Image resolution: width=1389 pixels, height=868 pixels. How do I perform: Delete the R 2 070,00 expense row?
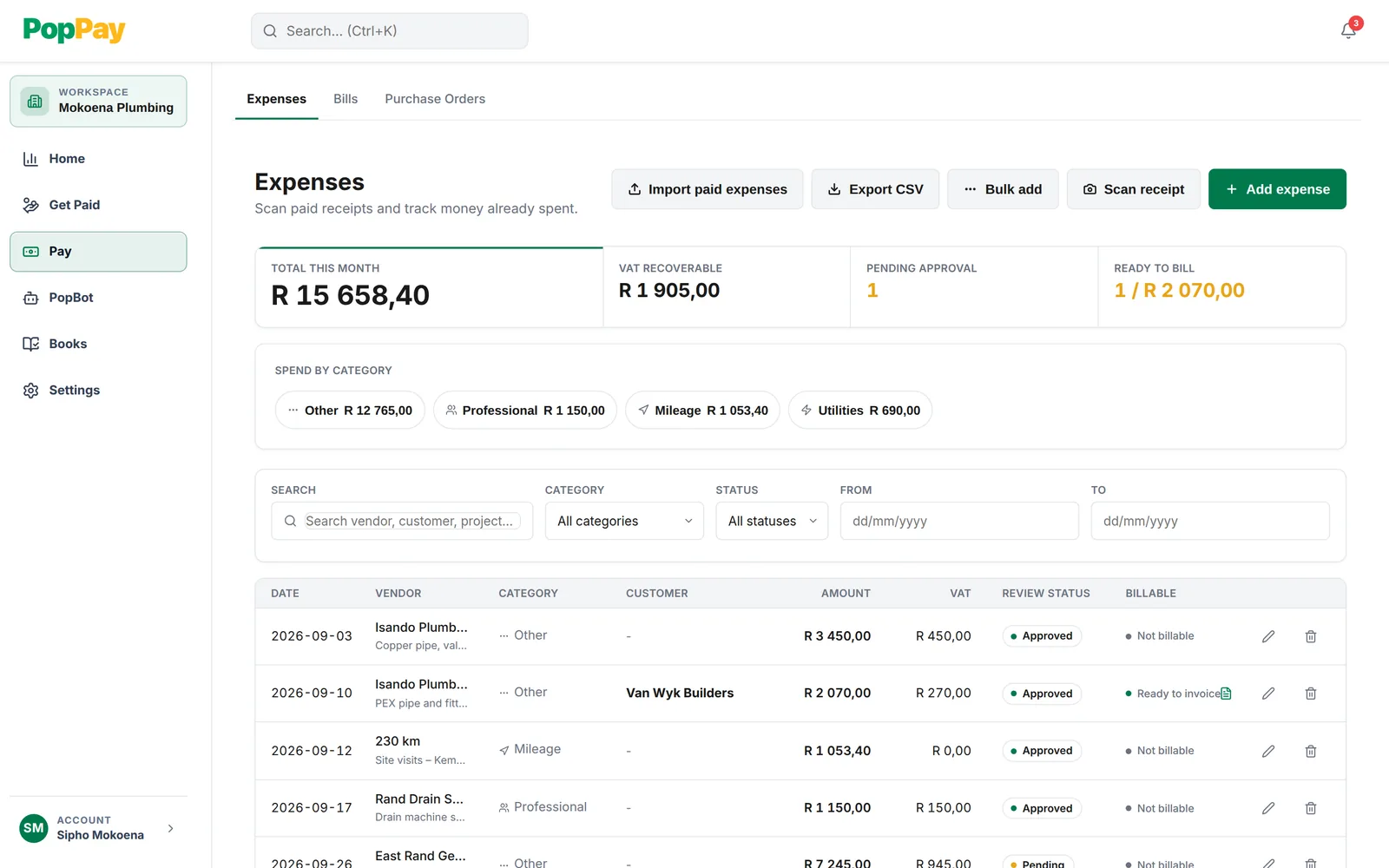1311,694
